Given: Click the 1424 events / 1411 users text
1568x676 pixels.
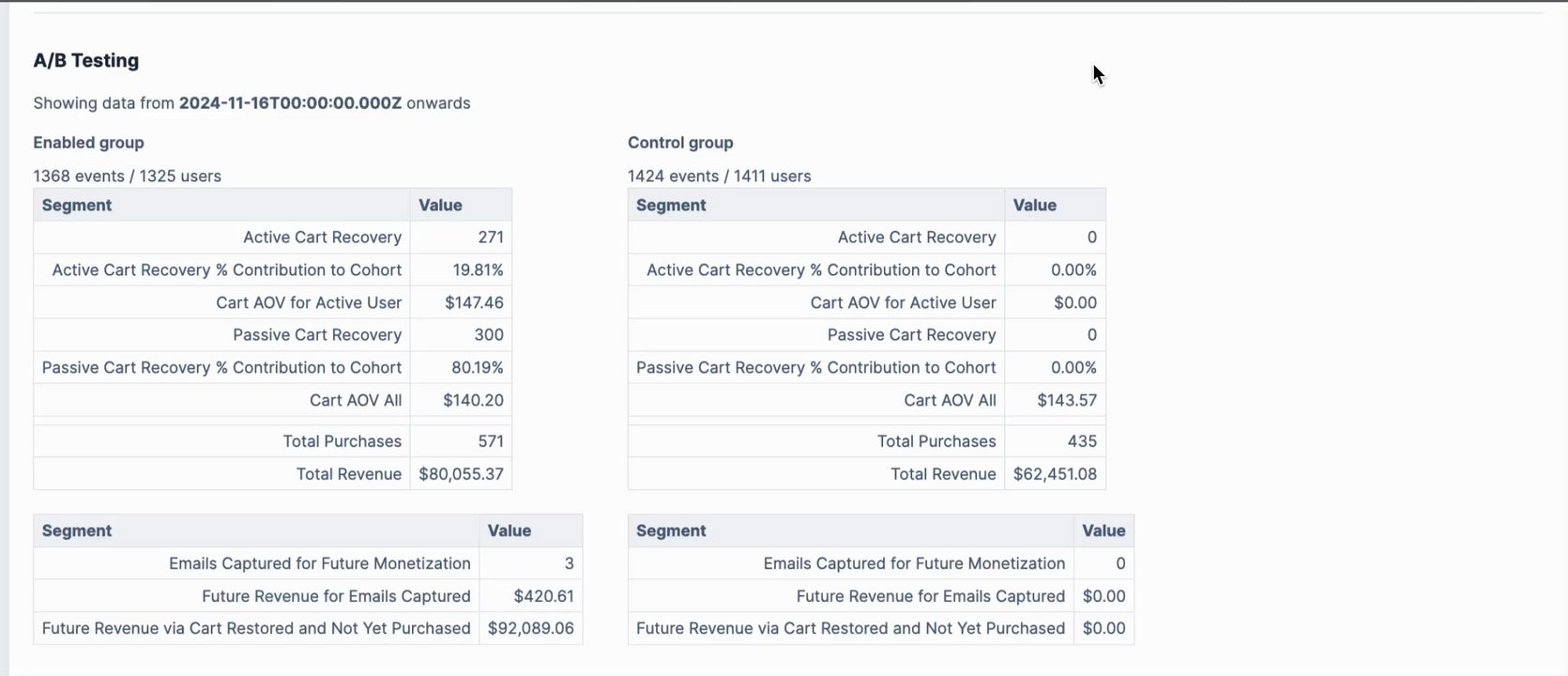Looking at the screenshot, I should 719,176.
